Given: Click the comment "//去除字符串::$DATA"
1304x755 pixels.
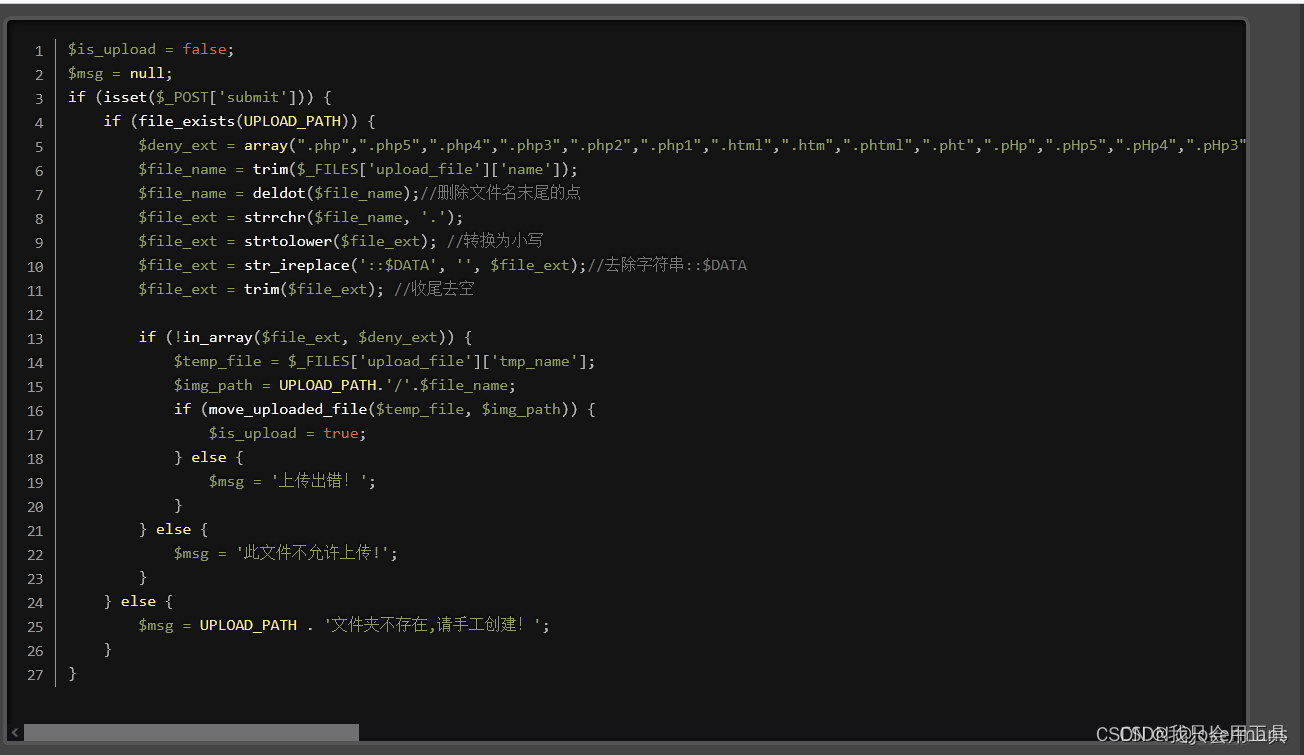Looking at the screenshot, I should coord(667,265).
